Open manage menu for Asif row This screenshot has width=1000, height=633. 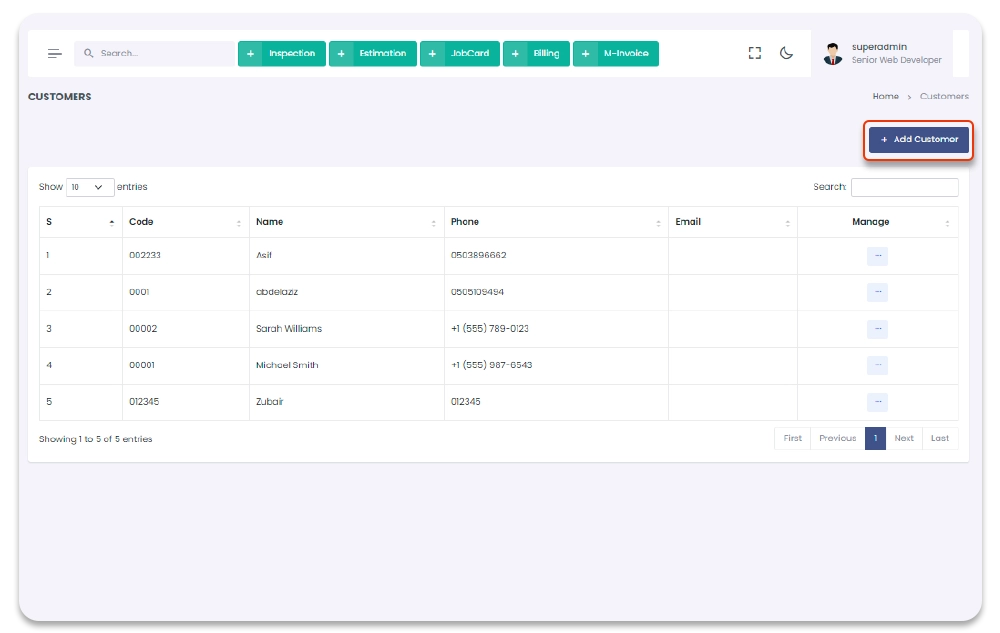pyautogui.click(x=877, y=256)
